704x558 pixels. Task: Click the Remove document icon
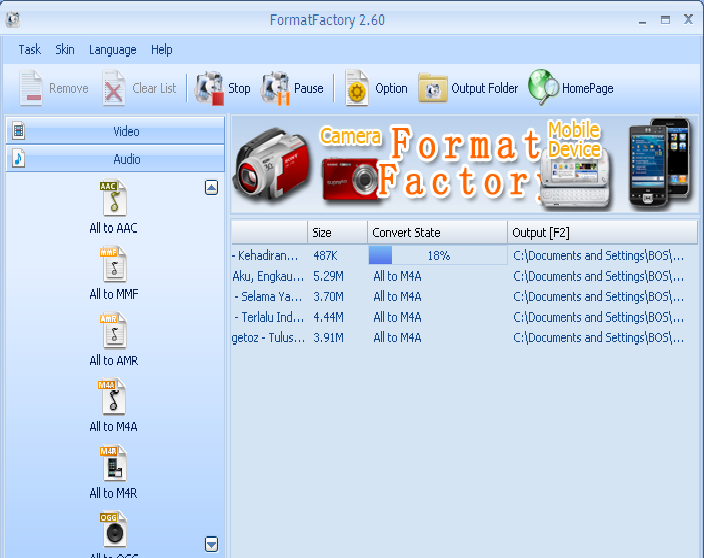(x=31, y=88)
